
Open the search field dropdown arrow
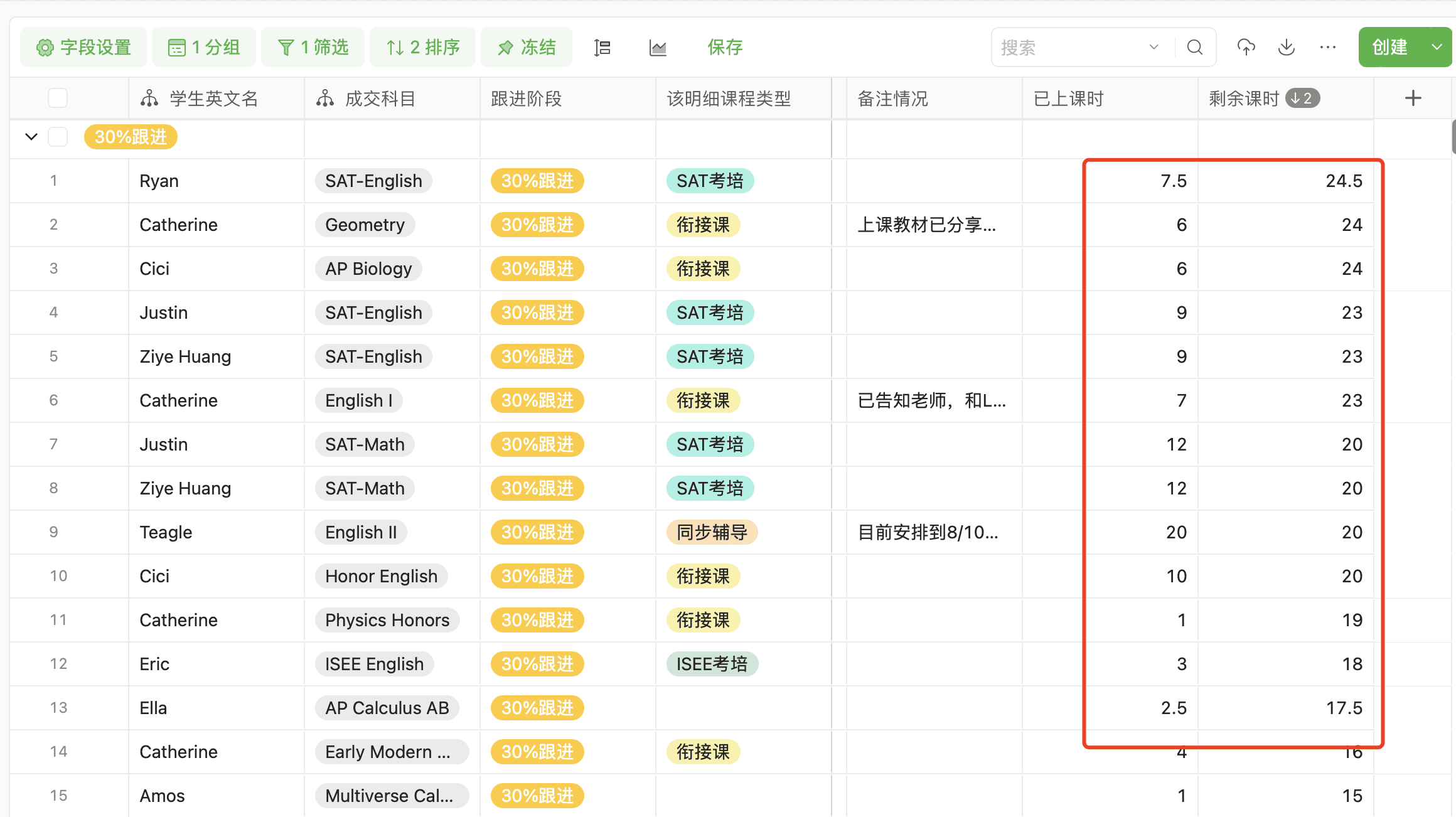point(1154,48)
